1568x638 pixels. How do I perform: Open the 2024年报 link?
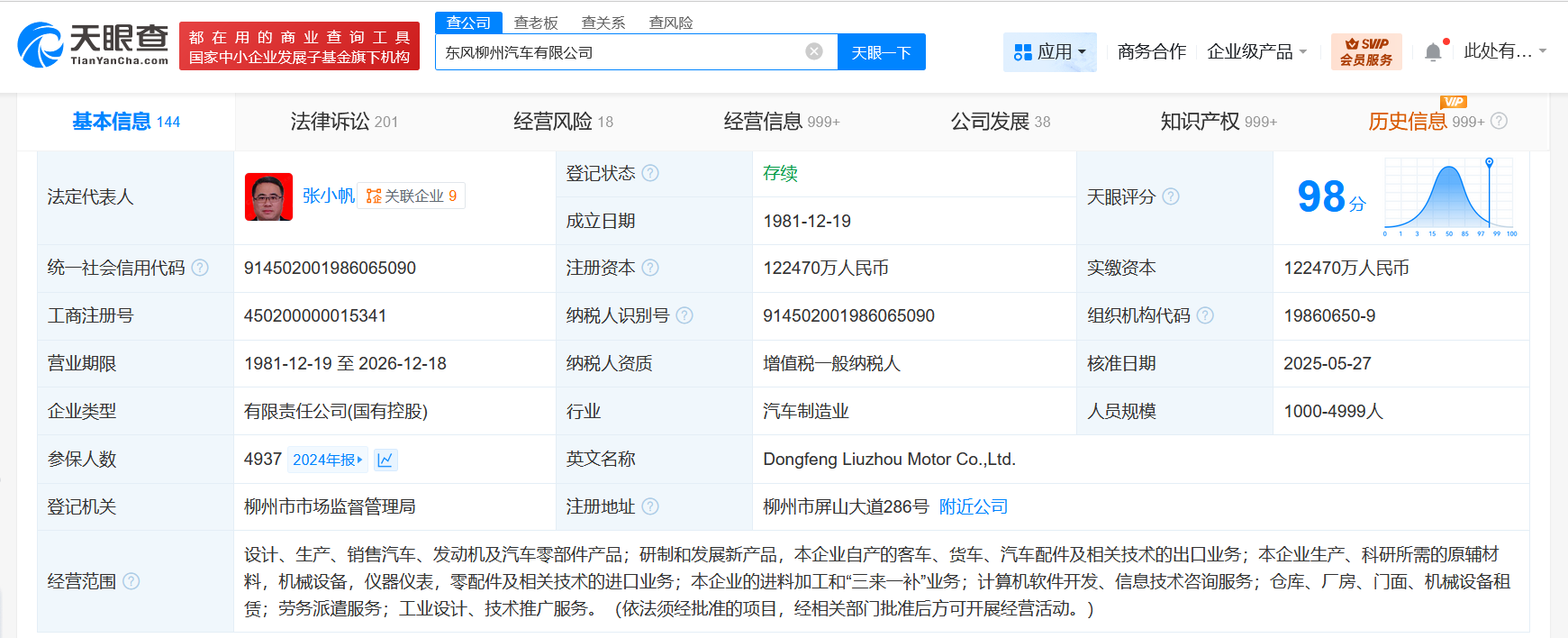click(x=327, y=460)
